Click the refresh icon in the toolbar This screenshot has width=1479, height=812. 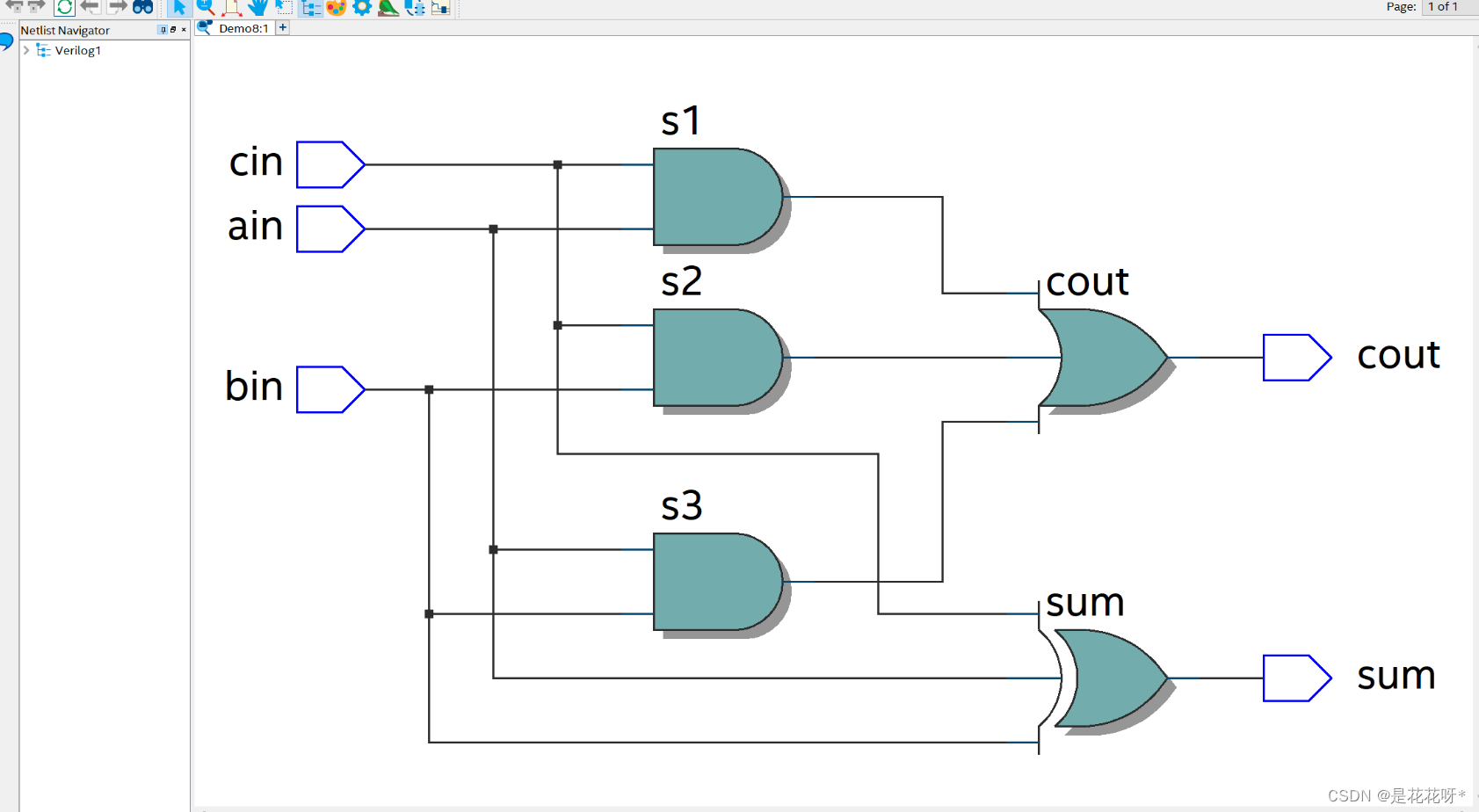point(64,7)
